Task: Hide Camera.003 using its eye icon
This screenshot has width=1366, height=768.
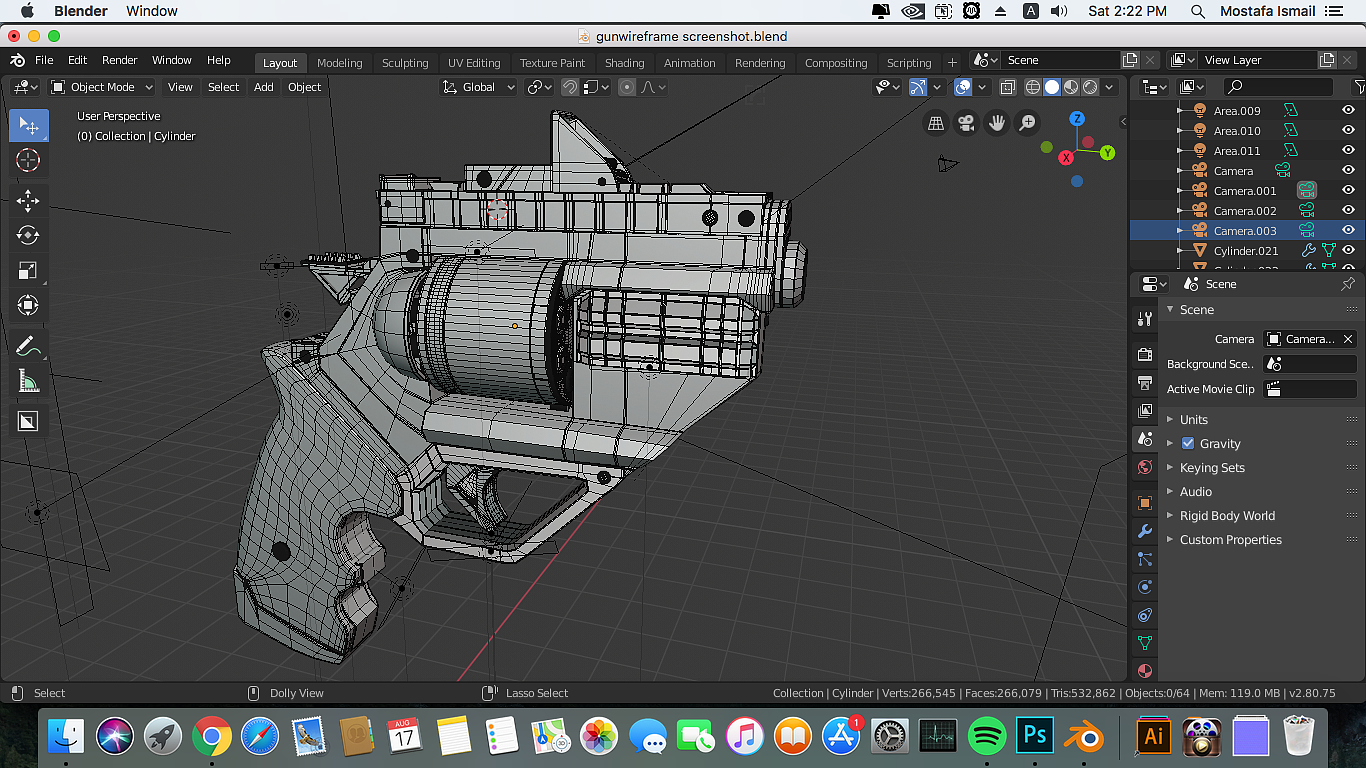Action: (1348, 231)
